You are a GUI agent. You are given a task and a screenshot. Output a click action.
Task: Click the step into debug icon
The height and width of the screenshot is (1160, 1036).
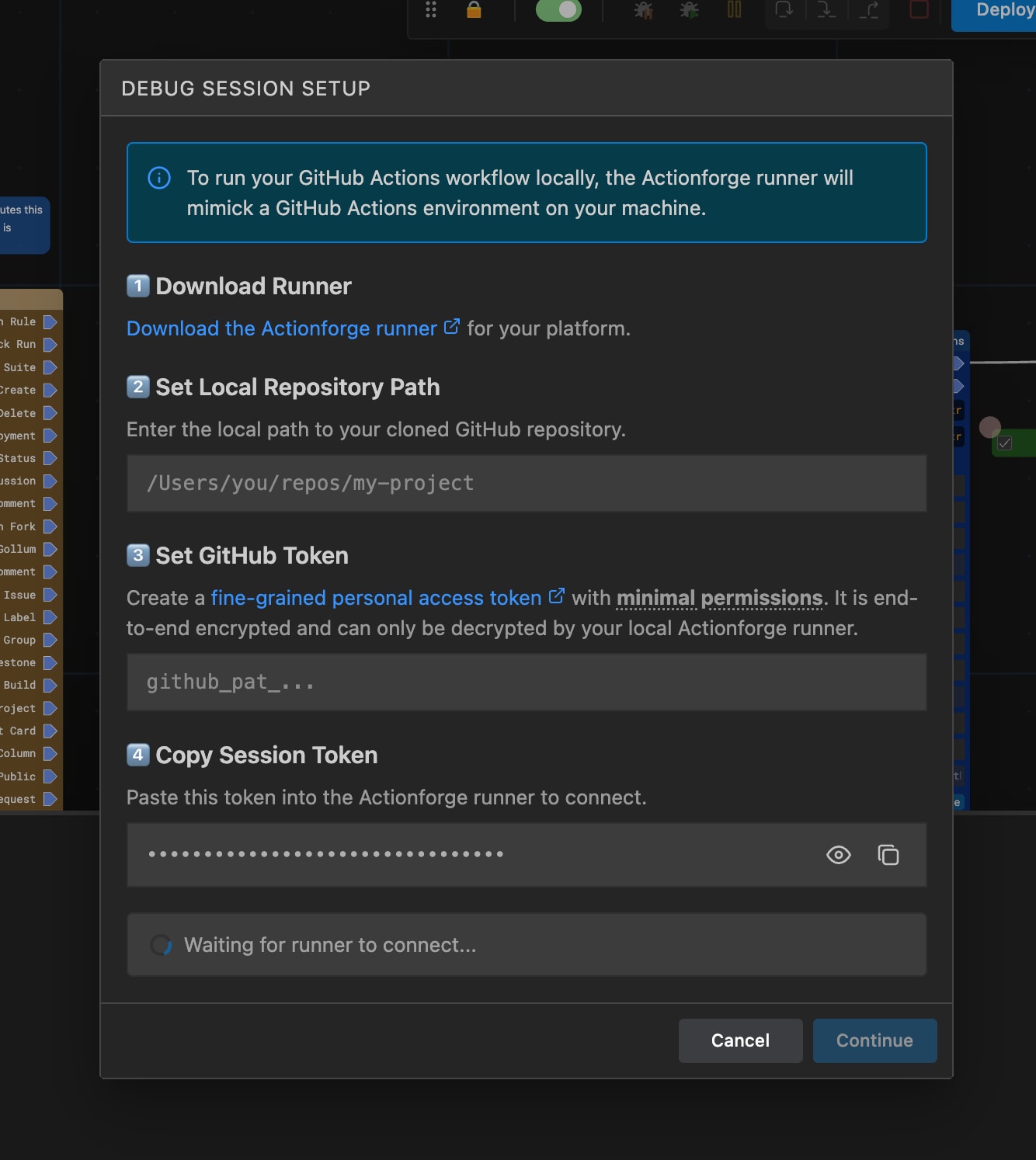click(826, 10)
